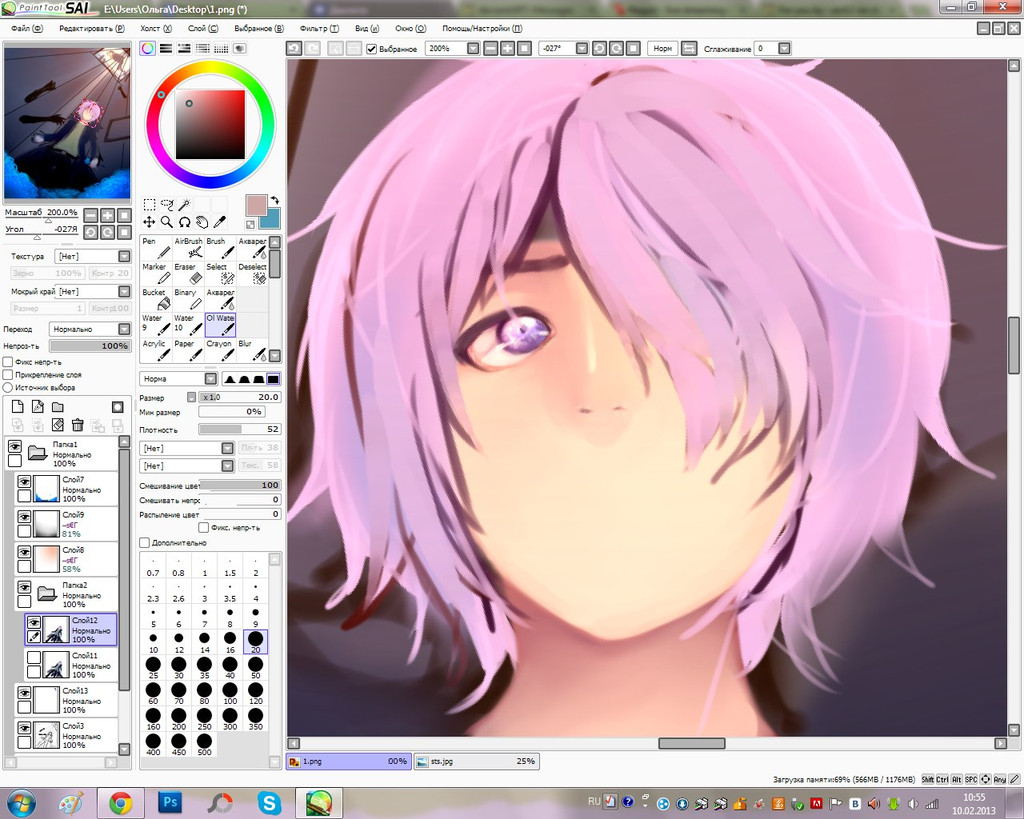Activate the lasso selection tool

tap(167, 204)
